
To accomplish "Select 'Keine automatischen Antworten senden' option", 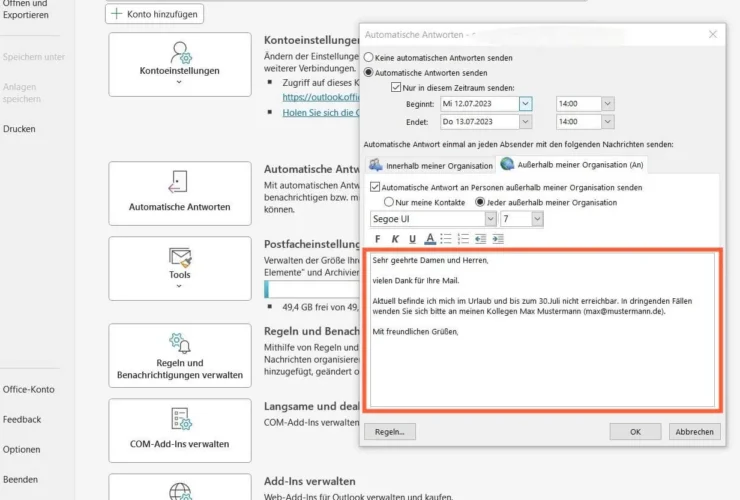I will tap(369, 58).
